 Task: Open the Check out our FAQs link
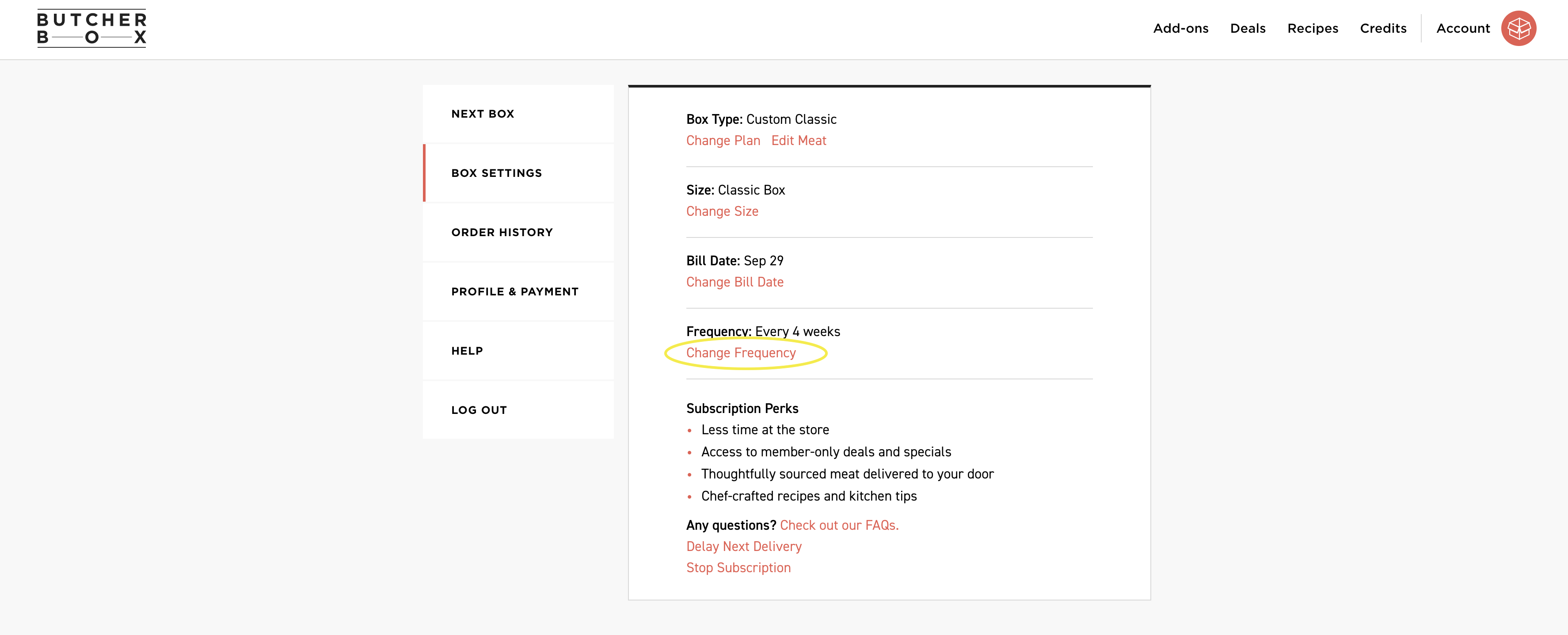point(839,525)
